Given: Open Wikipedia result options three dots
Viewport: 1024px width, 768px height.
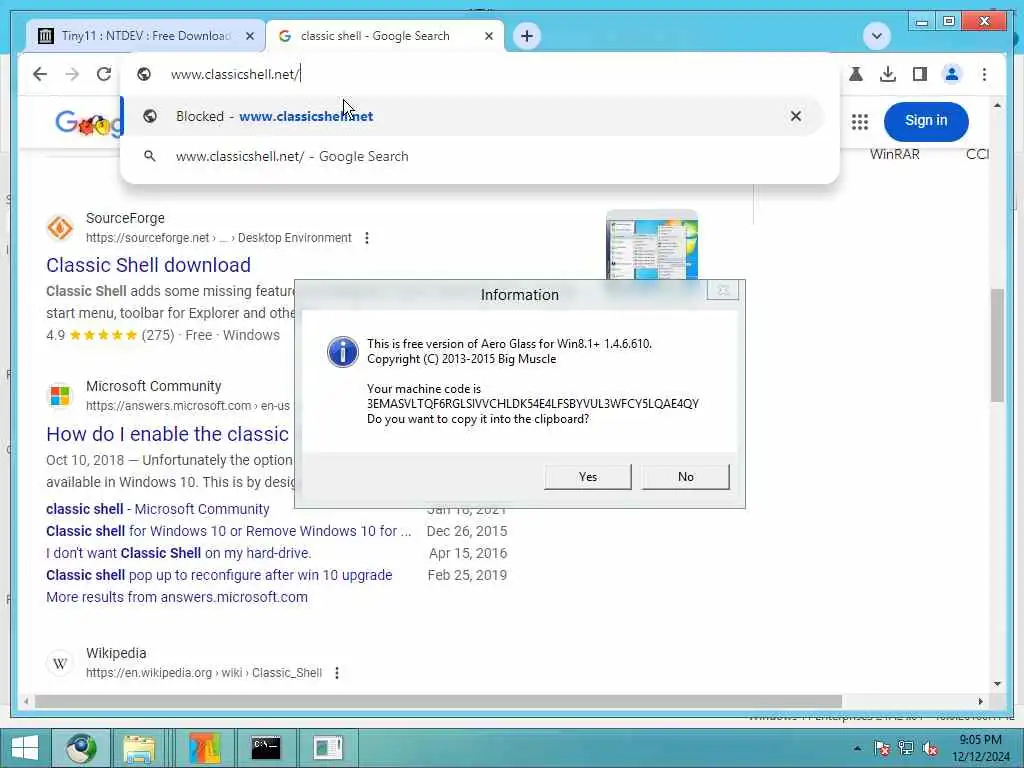Looking at the screenshot, I should [337, 673].
